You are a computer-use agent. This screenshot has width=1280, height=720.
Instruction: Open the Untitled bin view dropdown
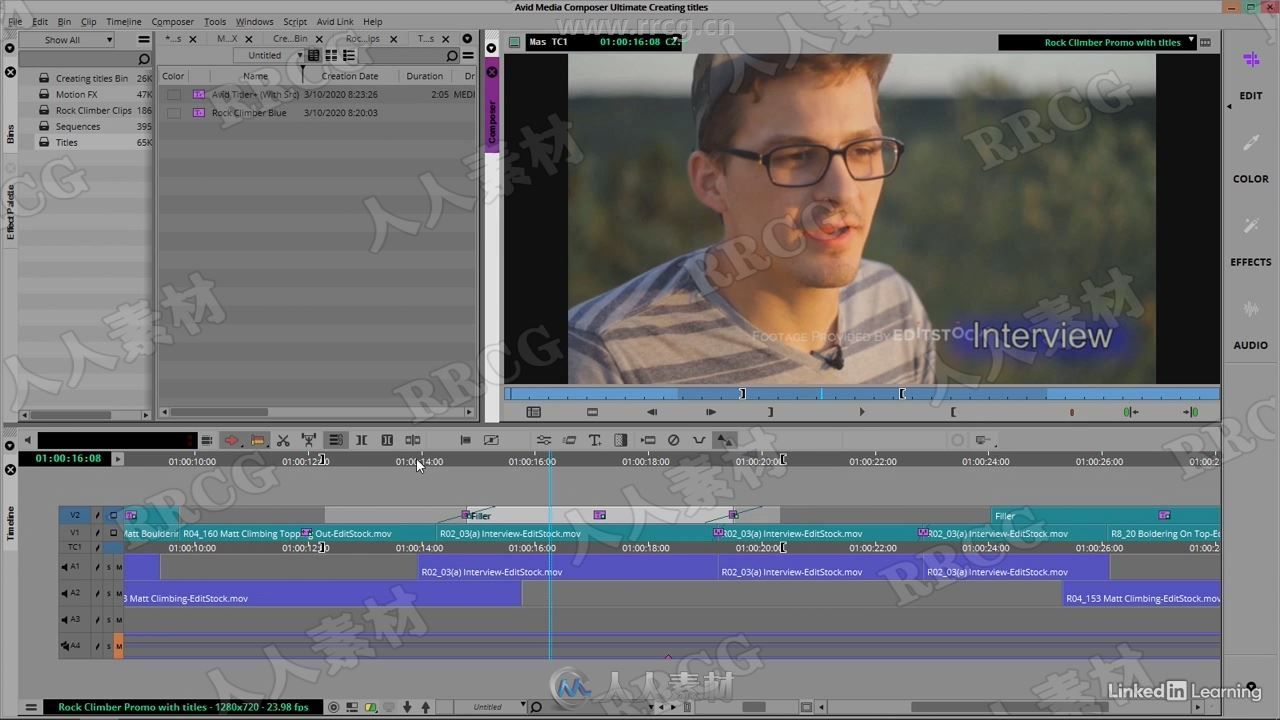(x=270, y=56)
